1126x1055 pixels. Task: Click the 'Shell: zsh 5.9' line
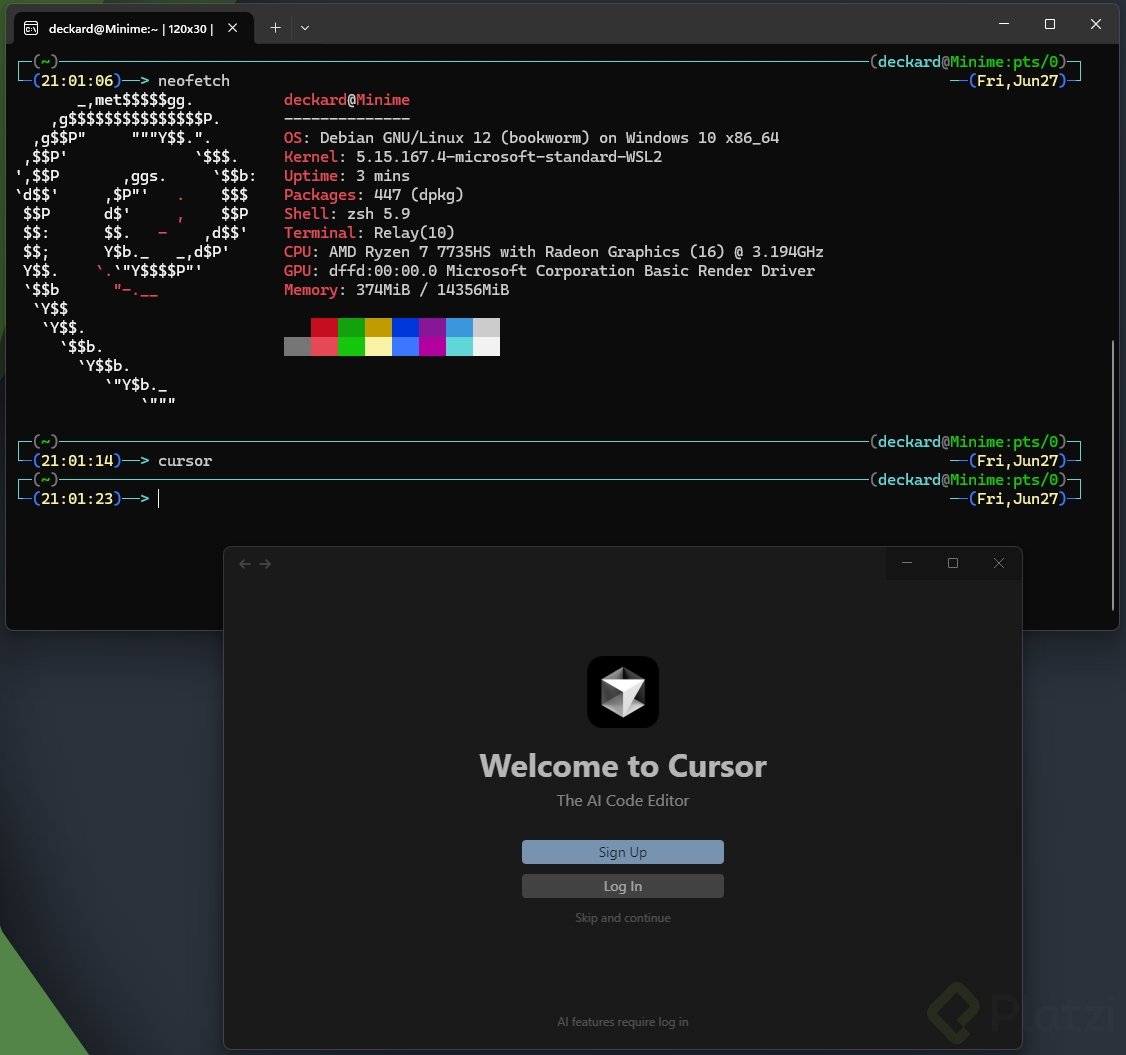coord(347,213)
